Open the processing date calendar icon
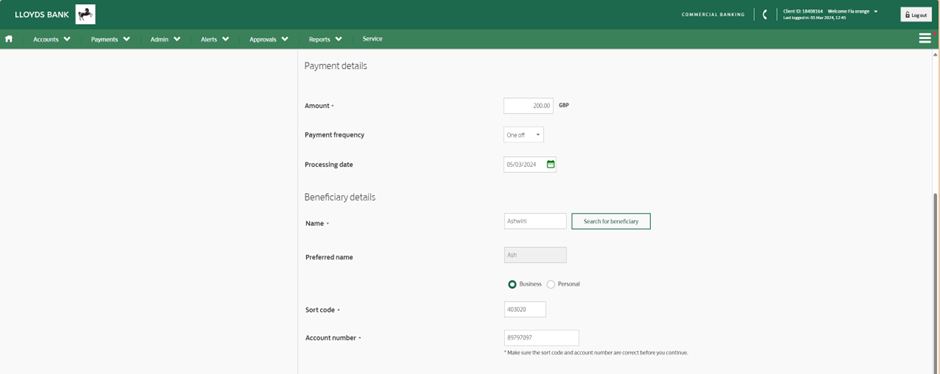The width and height of the screenshot is (940, 374). 551,164
